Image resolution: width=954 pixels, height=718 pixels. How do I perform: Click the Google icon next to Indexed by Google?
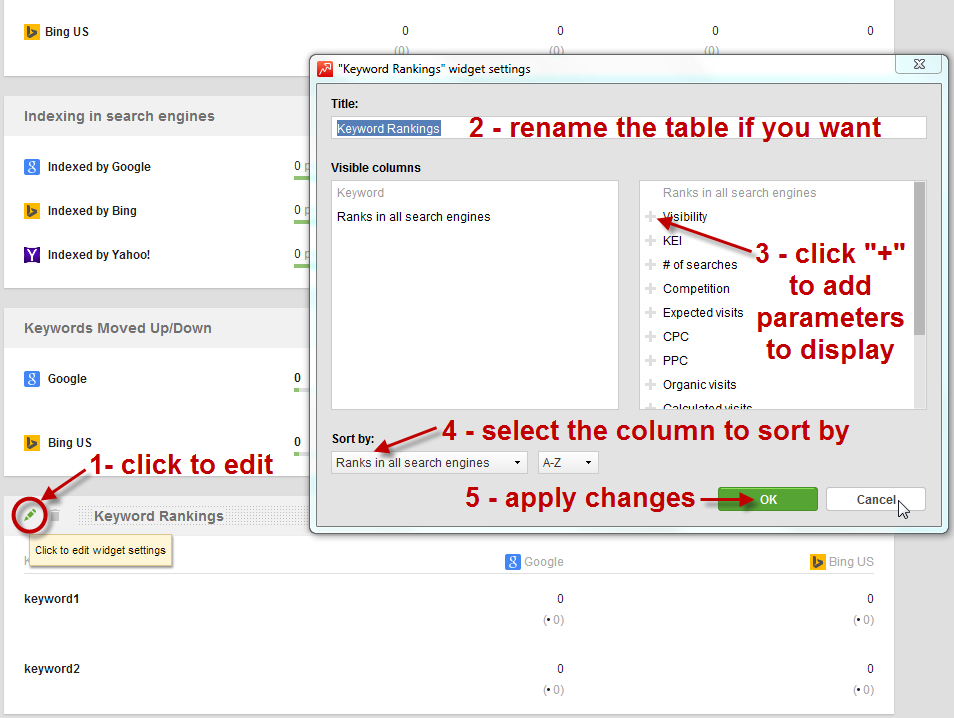pyautogui.click(x=32, y=167)
